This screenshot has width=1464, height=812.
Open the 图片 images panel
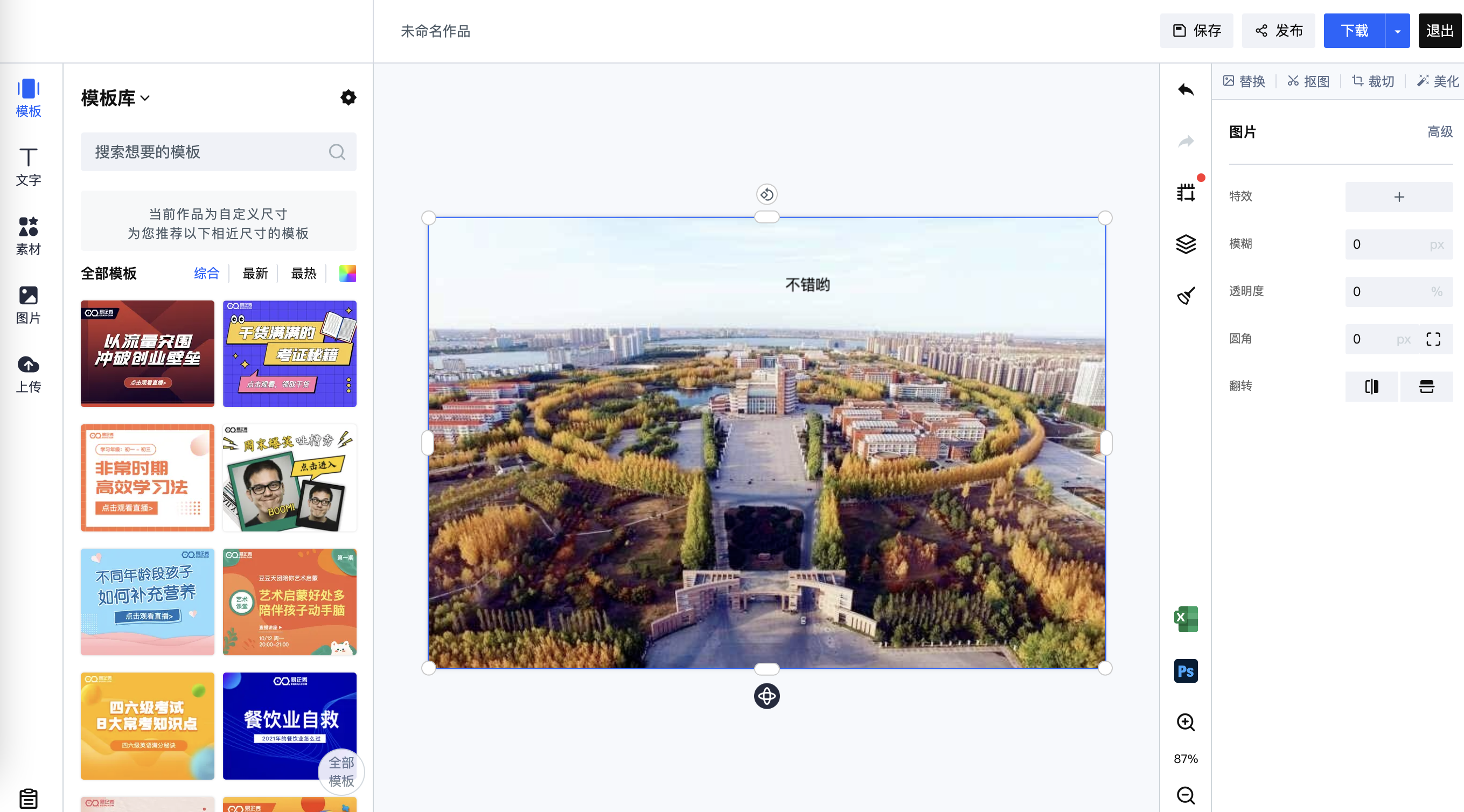click(29, 305)
